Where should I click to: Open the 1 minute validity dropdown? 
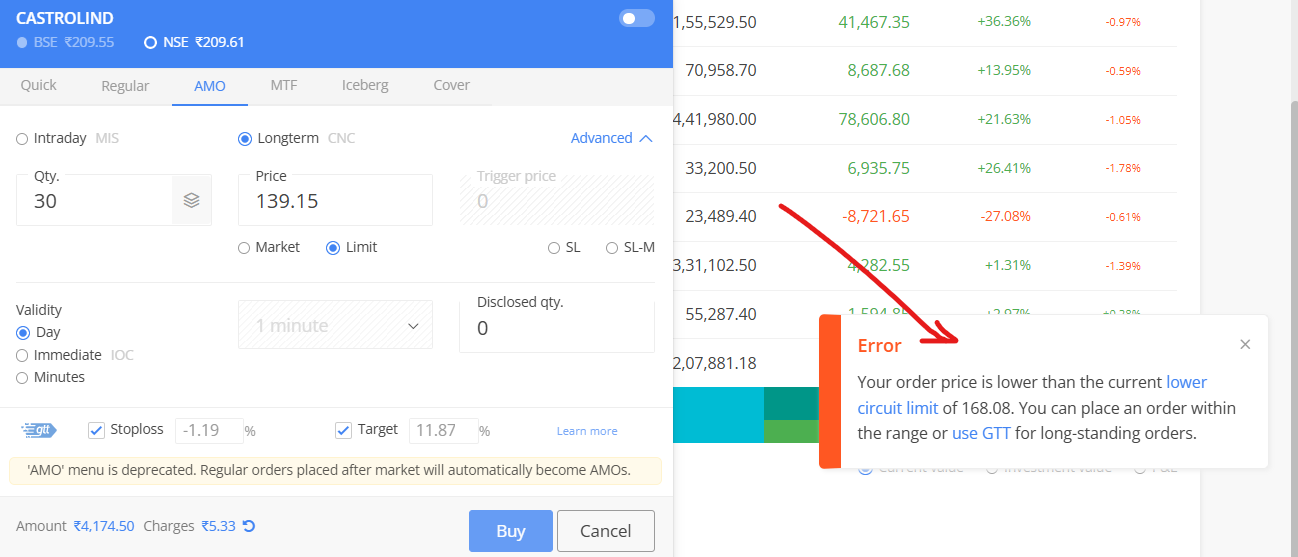[335, 325]
